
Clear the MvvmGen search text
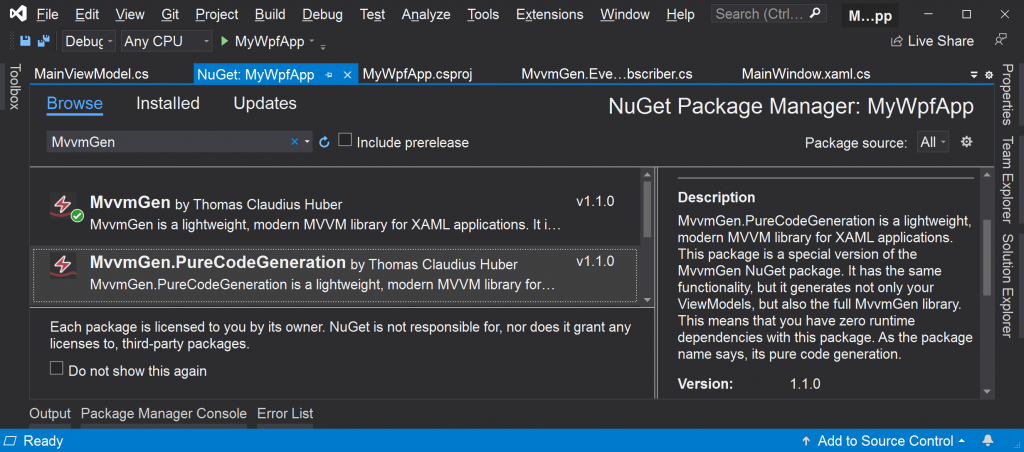pyautogui.click(x=295, y=142)
